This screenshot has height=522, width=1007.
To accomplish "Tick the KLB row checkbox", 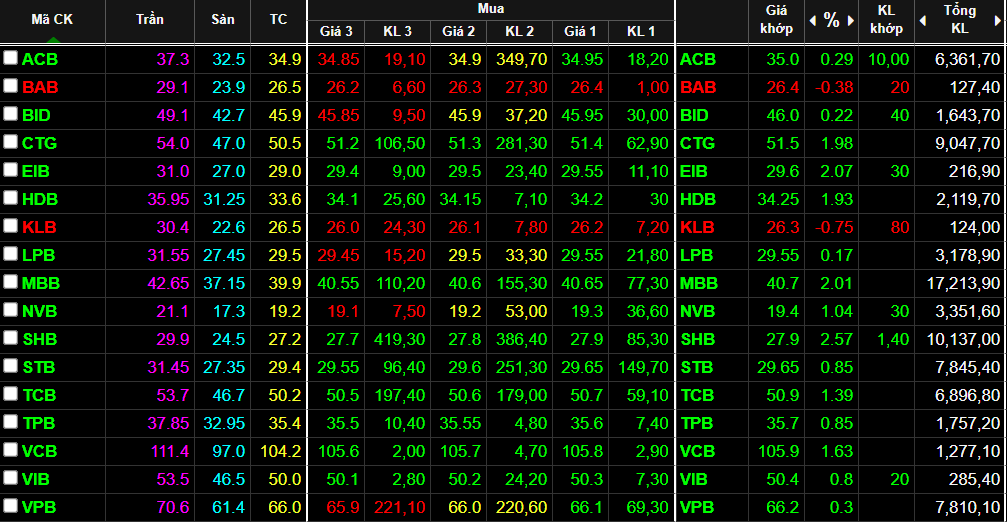I will tap(10, 227).
